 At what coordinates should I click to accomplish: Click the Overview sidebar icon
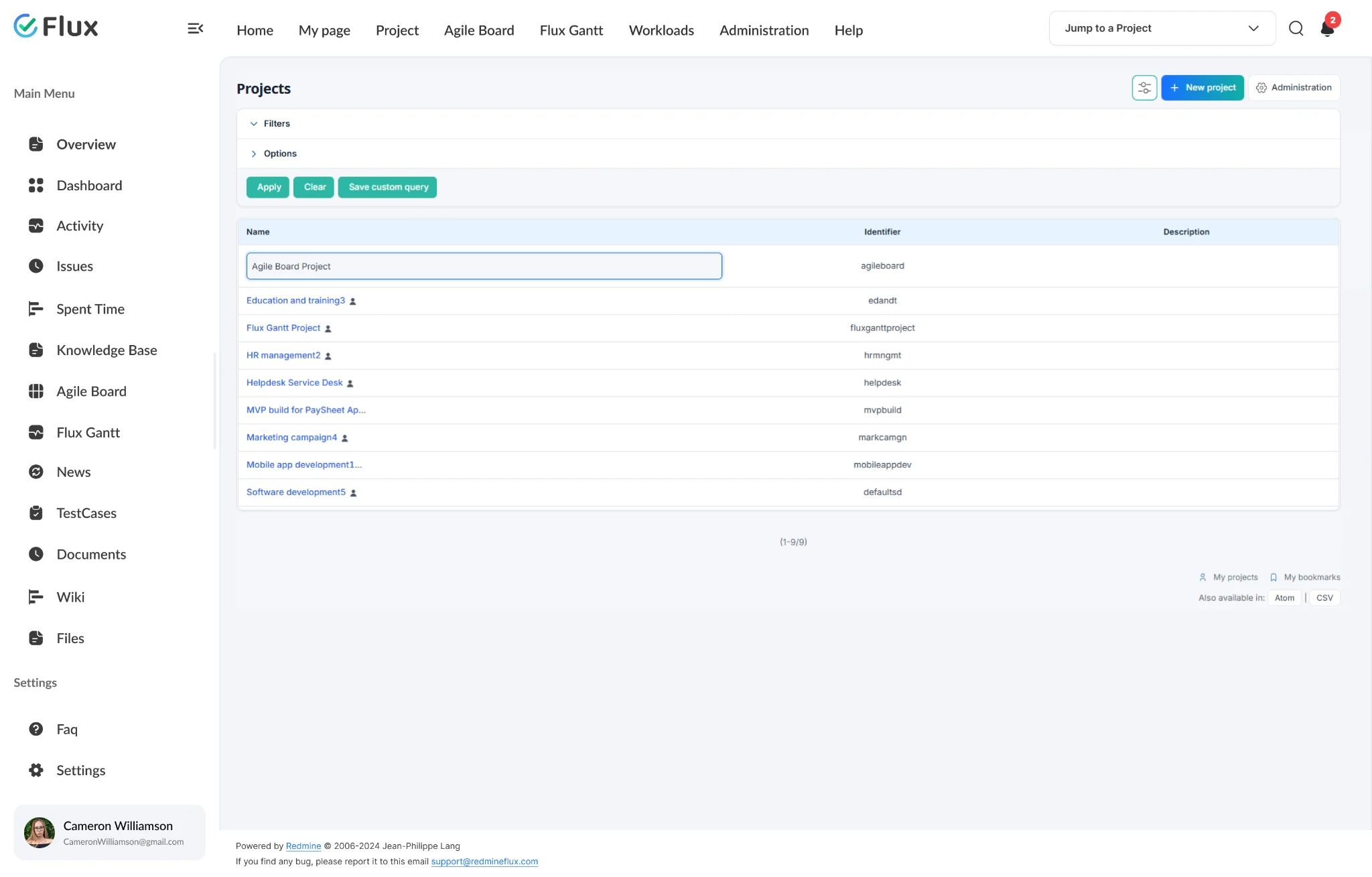click(x=36, y=144)
